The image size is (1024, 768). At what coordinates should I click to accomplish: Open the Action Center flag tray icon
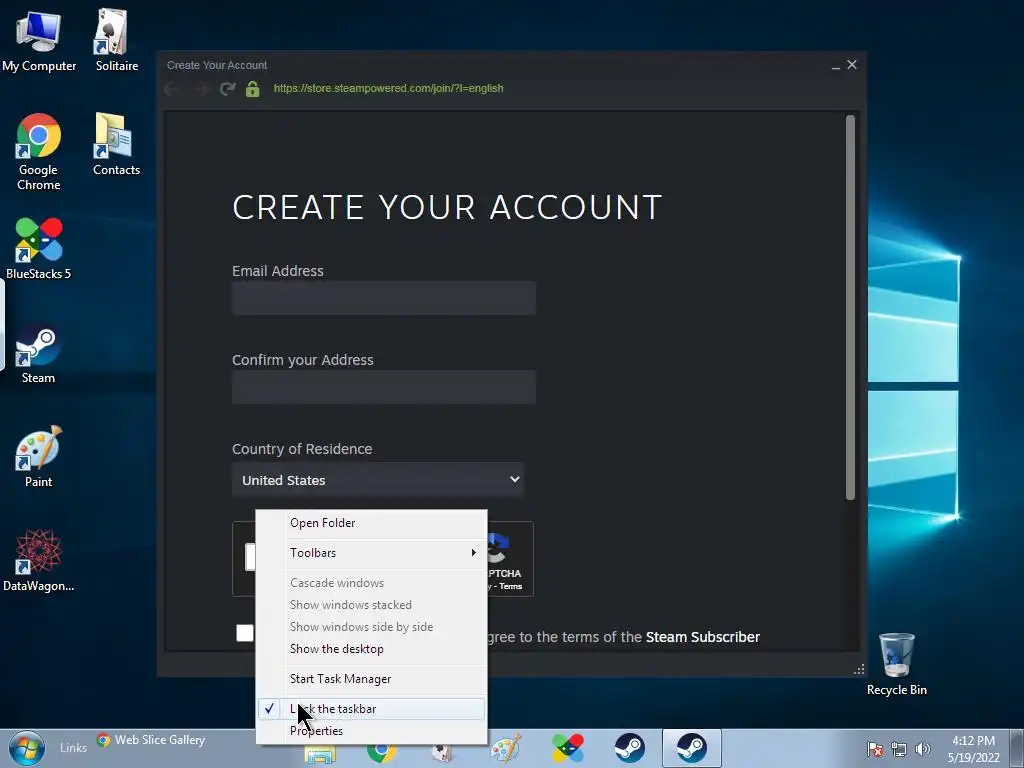pyautogui.click(x=875, y=749)
